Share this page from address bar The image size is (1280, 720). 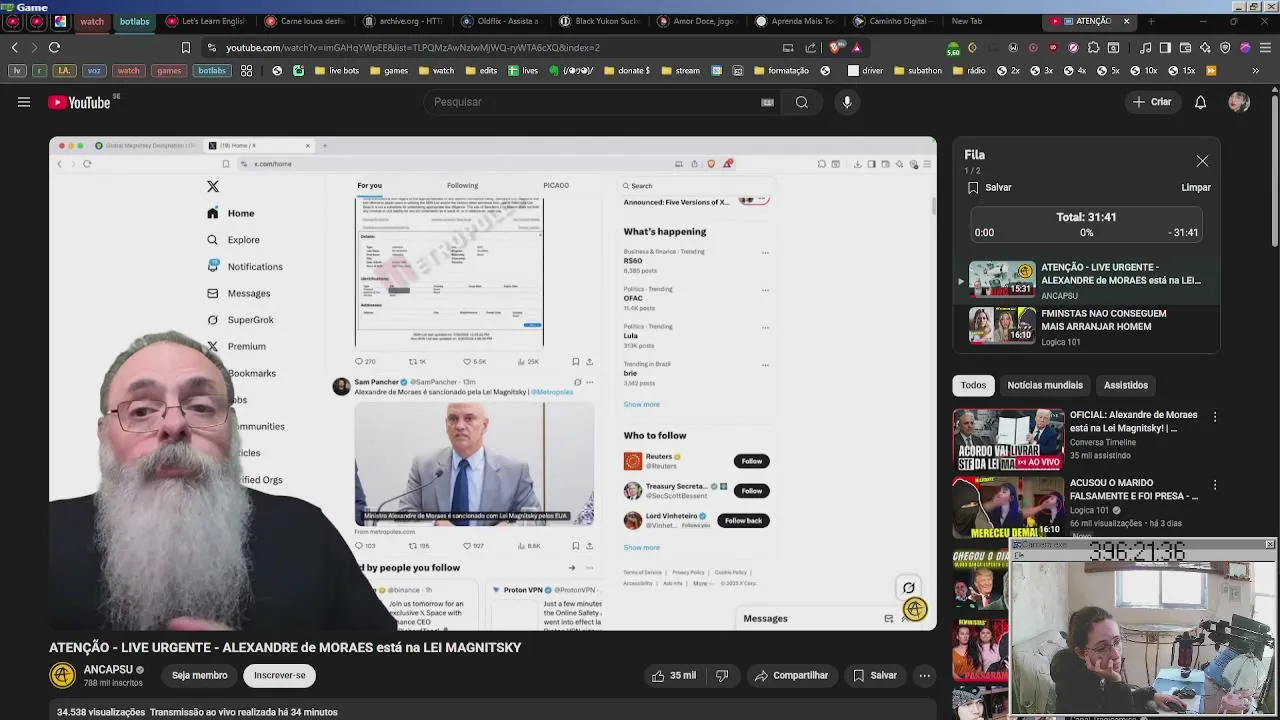tap(810, 47)
